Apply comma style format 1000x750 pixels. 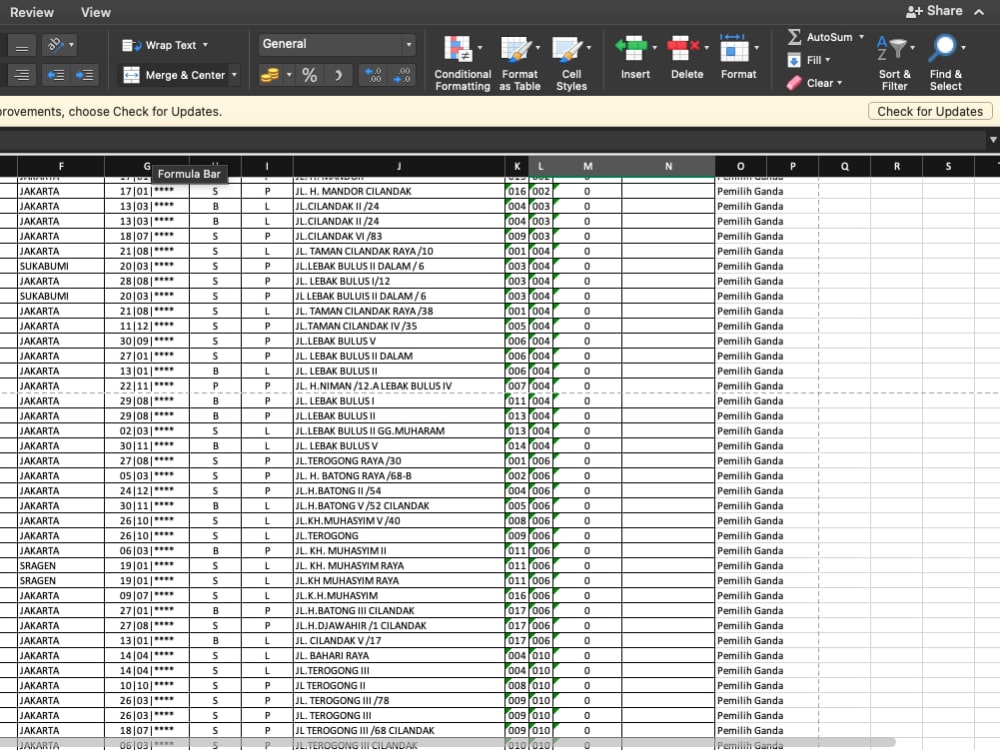point(338,75)
